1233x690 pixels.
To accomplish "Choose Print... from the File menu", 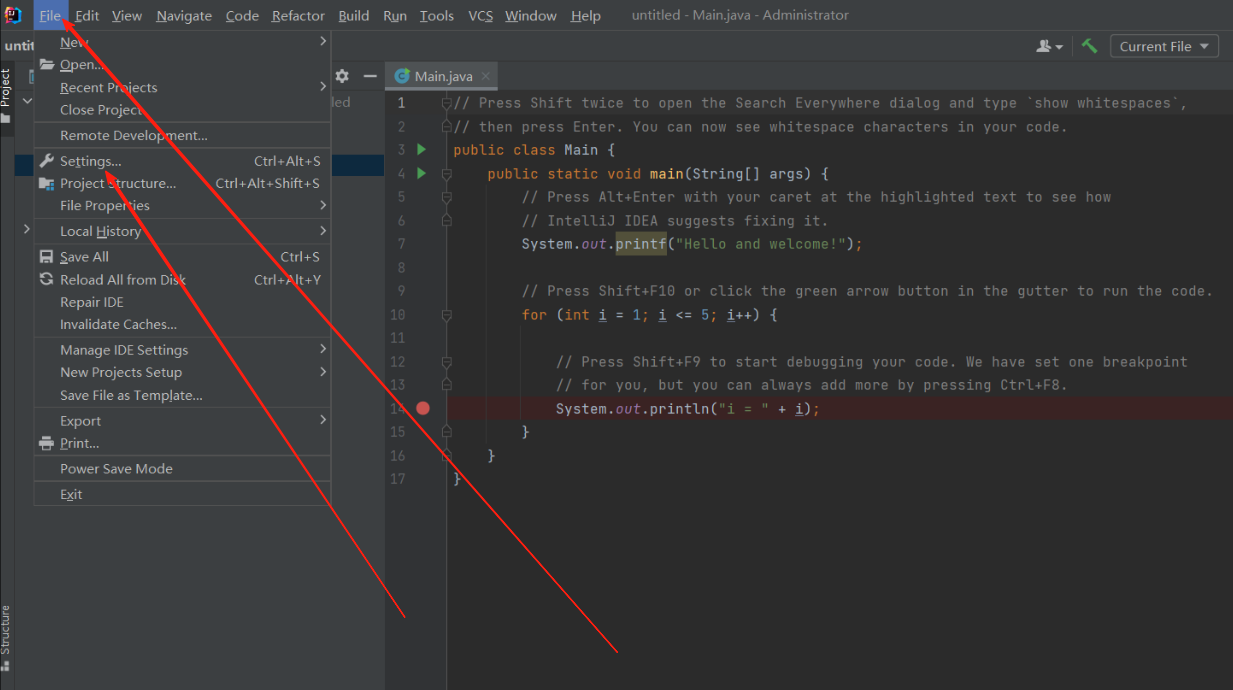I will tap(182, 443).
